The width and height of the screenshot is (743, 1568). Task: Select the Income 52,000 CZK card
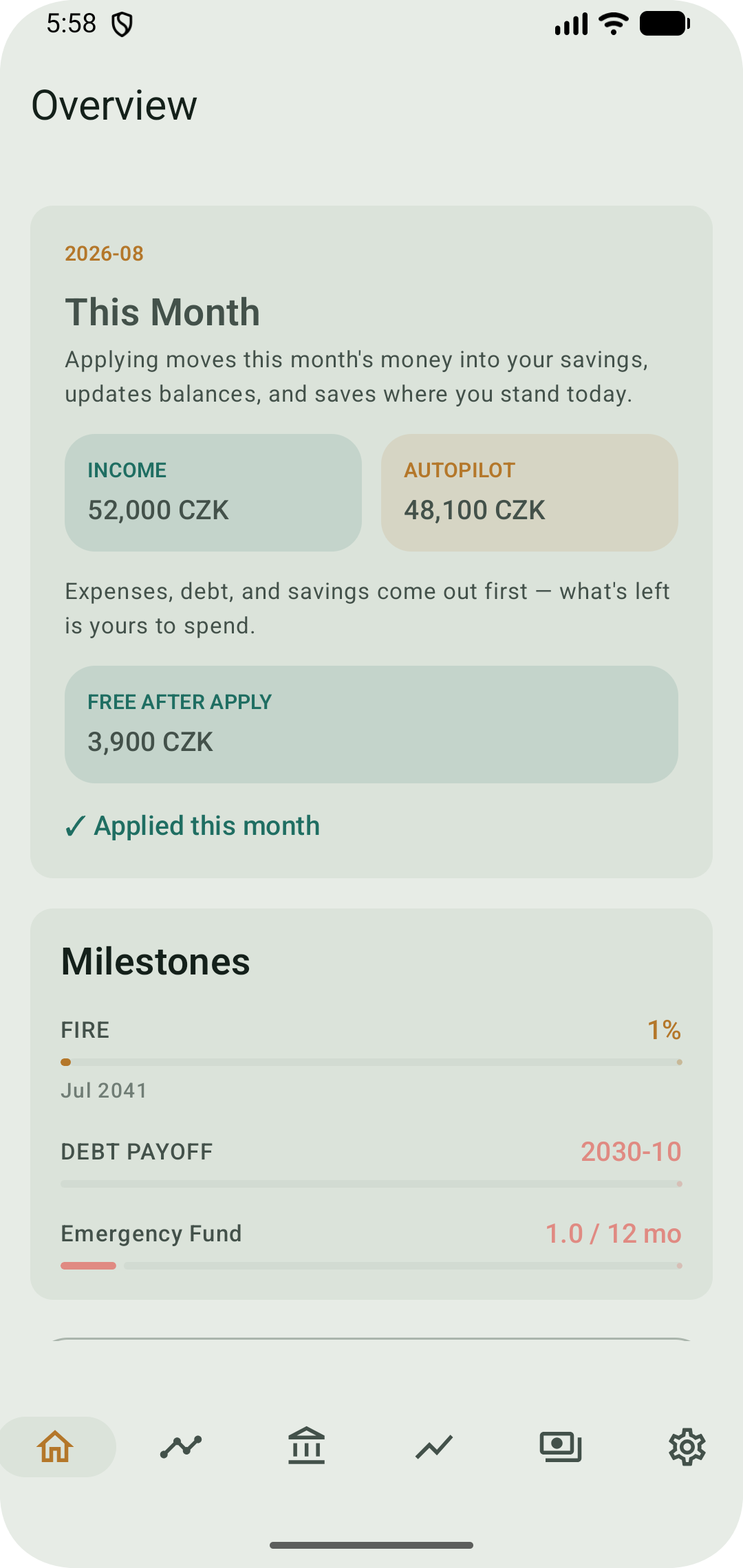[x=213, y=492]
